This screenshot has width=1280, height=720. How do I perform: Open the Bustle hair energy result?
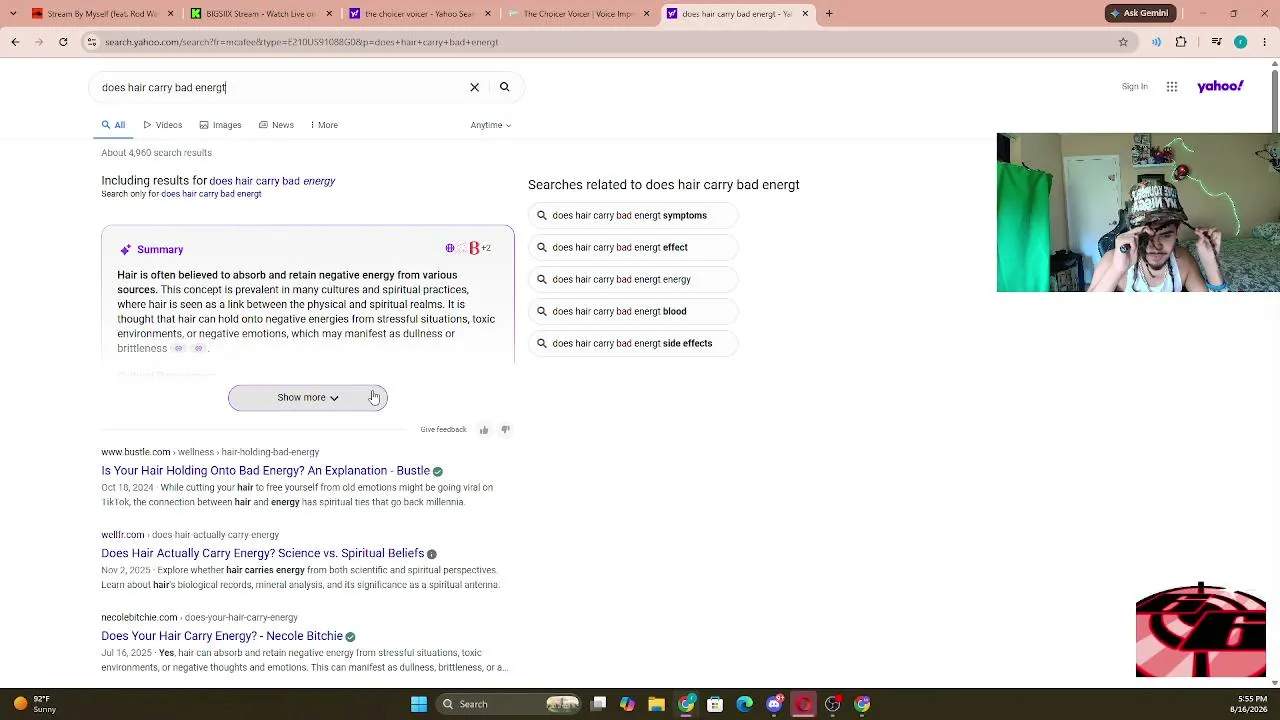click(265, 471)
